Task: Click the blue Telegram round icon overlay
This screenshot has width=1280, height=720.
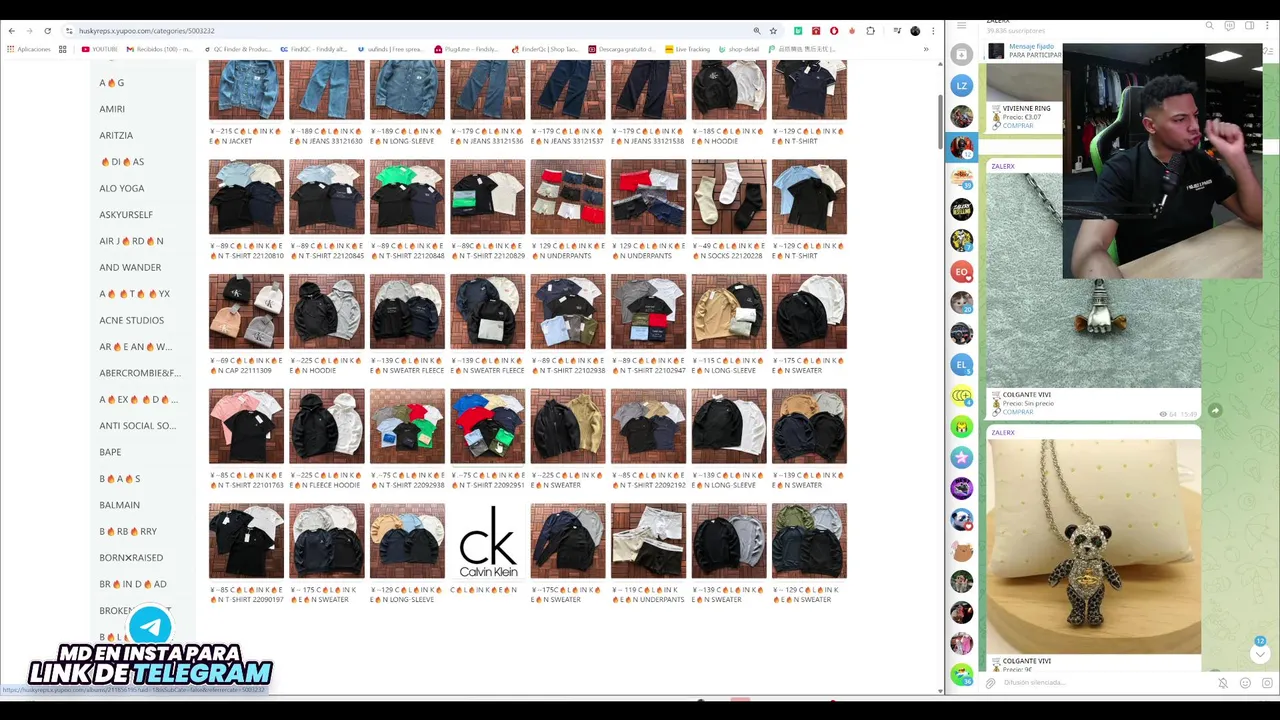Action: (150, 627)
